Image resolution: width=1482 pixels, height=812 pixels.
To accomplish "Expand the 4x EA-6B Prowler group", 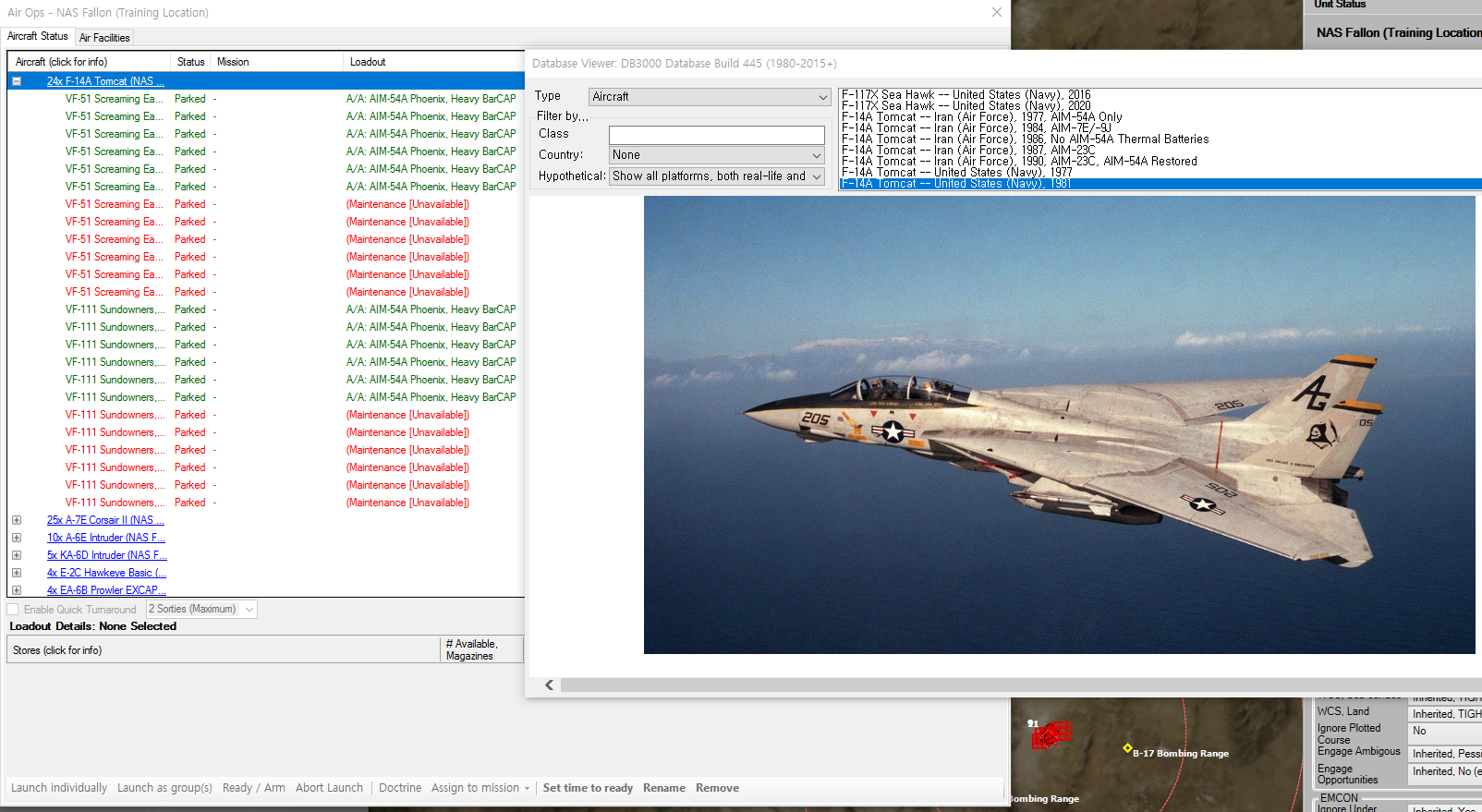I will [x=17, y=590].
